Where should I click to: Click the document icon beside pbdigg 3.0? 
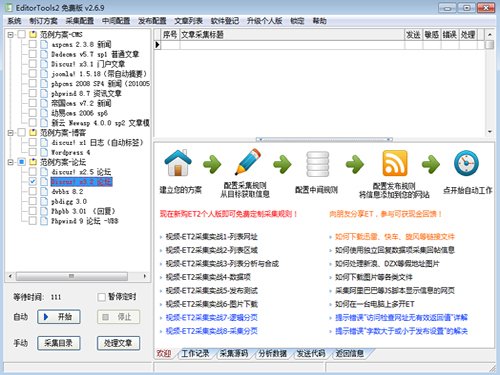coord(44,201)
